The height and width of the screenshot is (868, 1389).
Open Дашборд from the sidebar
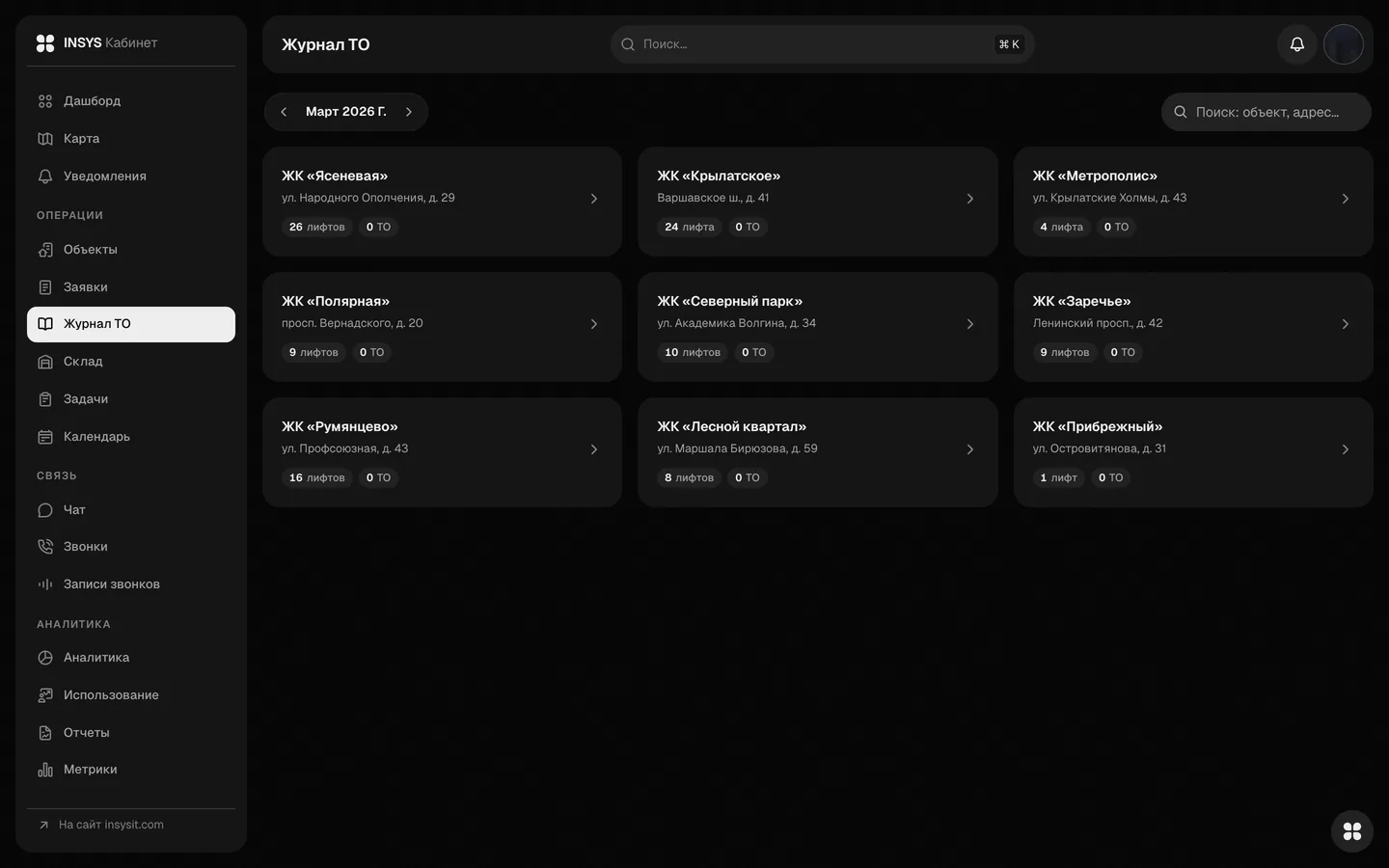(131, 101)
